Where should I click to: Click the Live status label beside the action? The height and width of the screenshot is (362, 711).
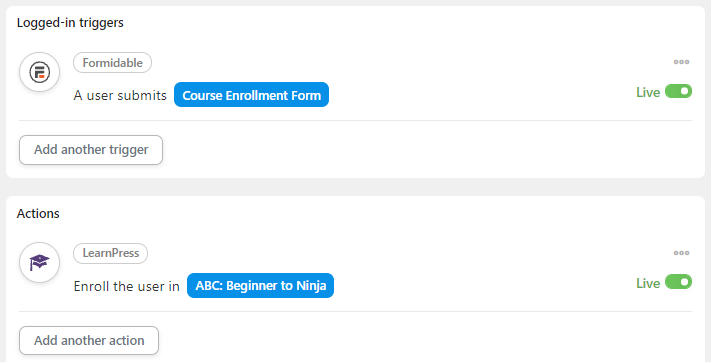pos(648,283)
